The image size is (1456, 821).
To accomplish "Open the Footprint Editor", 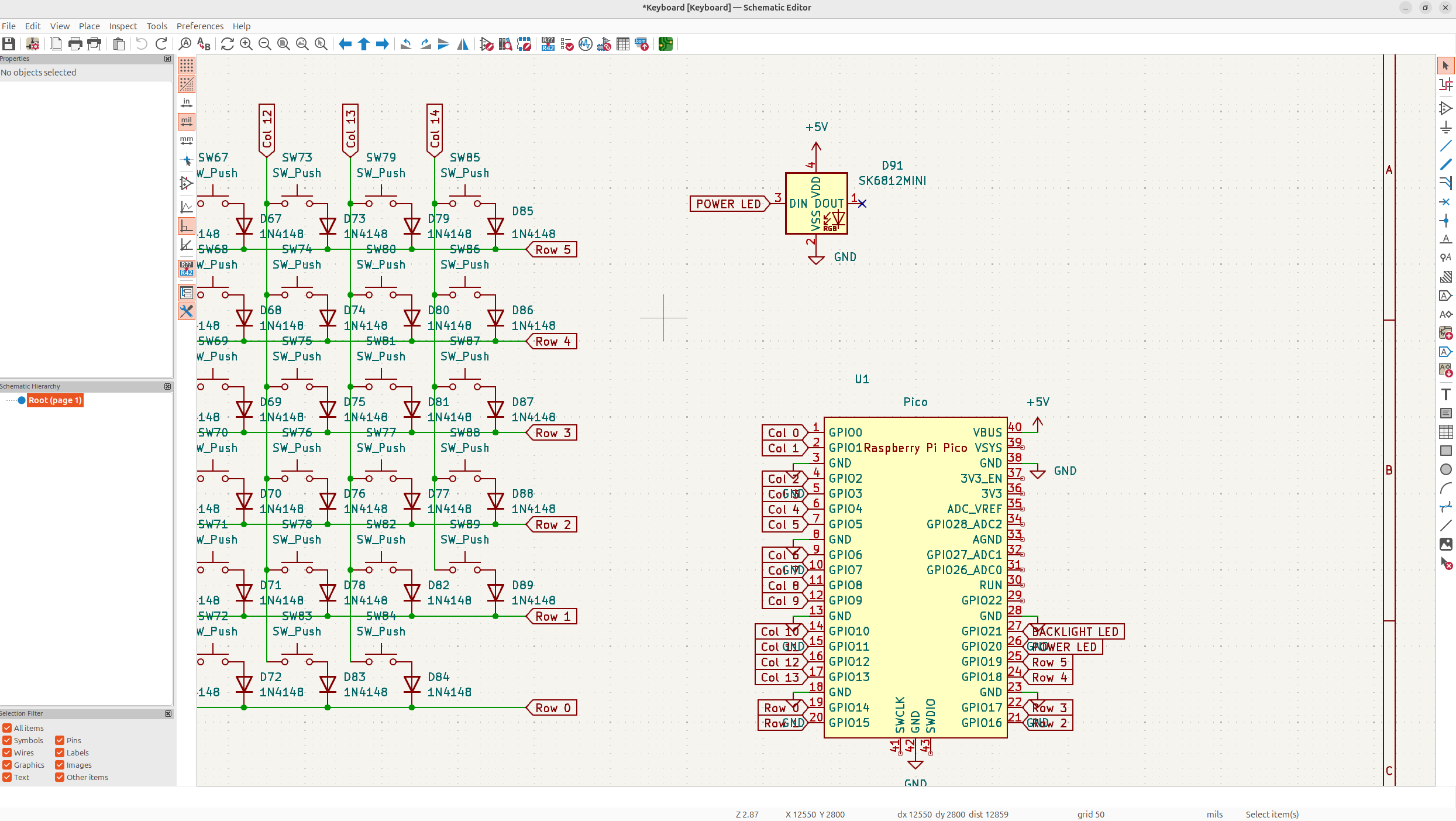I will pyautogui.click(x=524, y=44).
